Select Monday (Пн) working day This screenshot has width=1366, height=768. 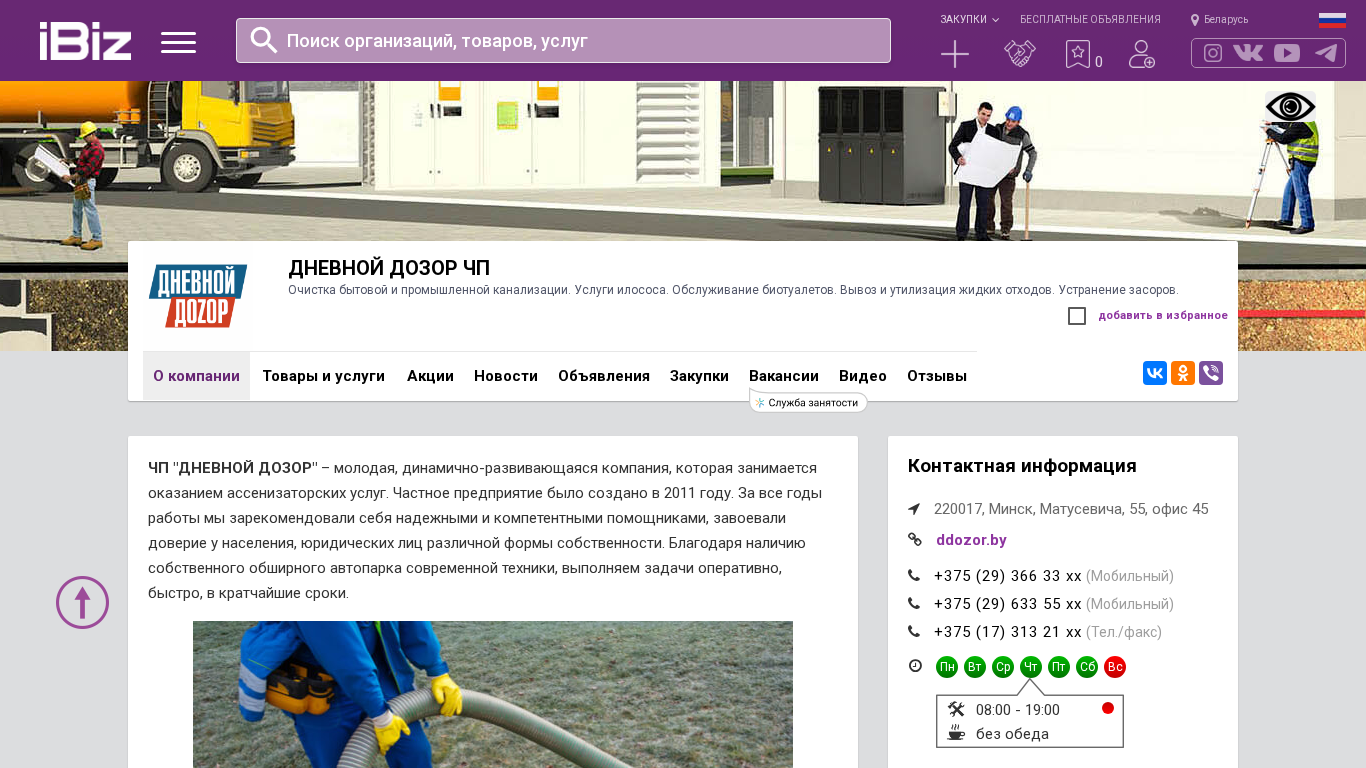click(947, 667)
